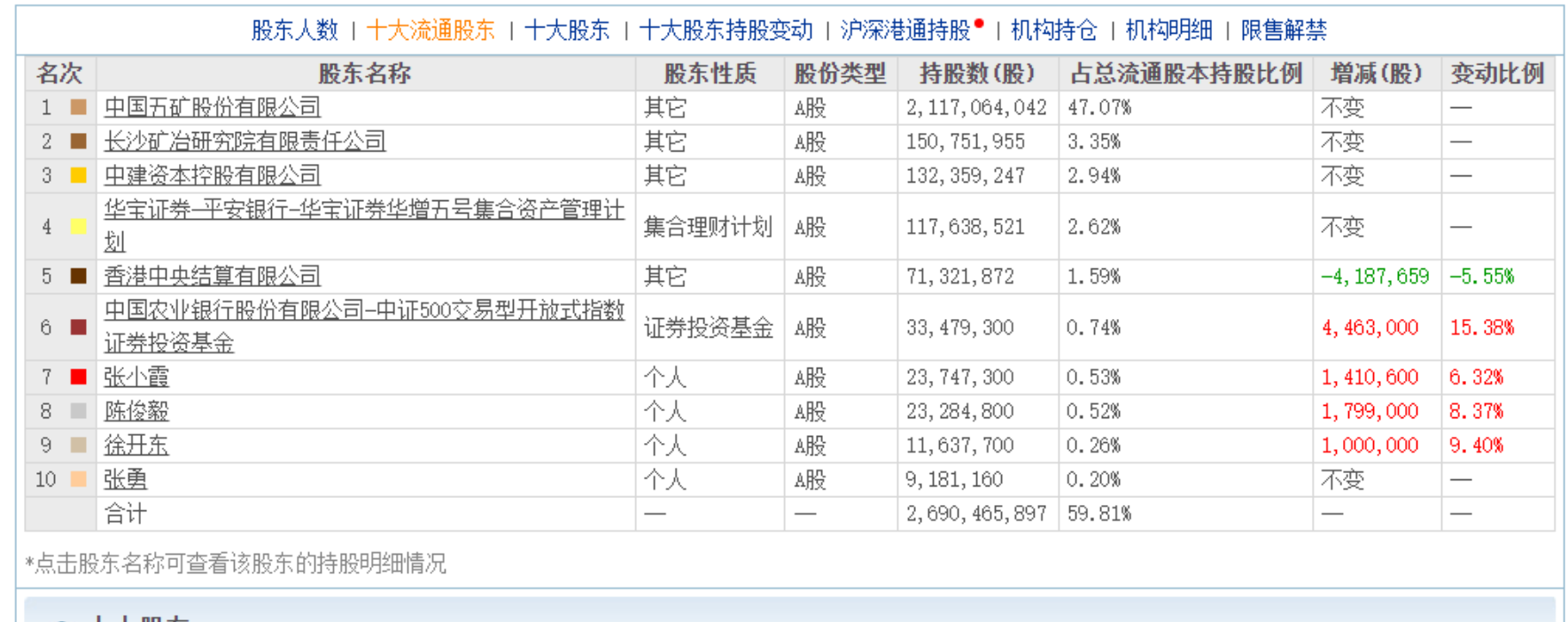
Task: Click the 47.07% ratio cell
Action: pyautogui.click(x=1099, y=108)
